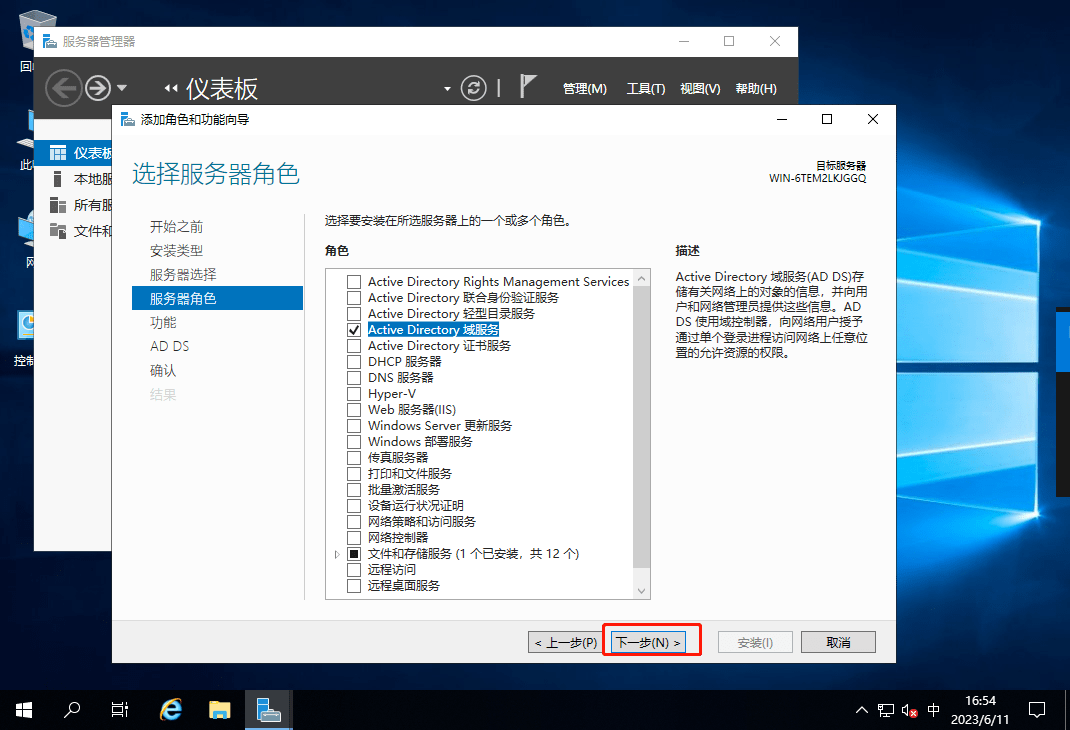Check the 传真服务器 role
This screenshot has height=730, width=1070.
click(x=353, y=458)
